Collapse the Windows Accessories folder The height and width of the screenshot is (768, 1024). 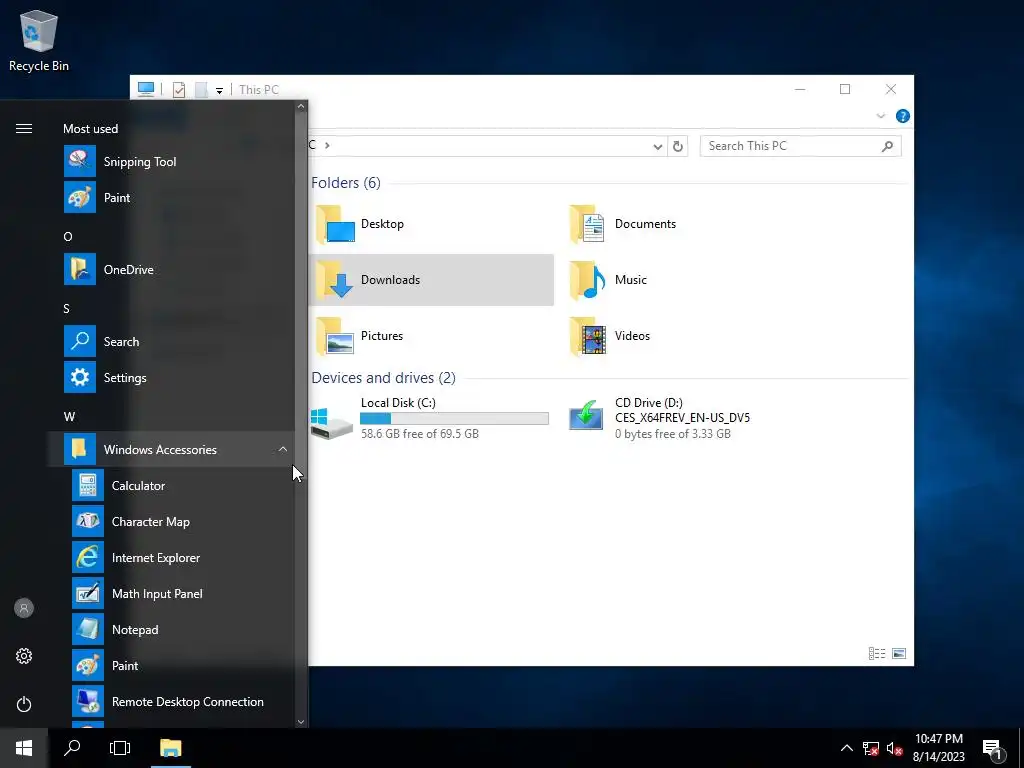point(171,449)
